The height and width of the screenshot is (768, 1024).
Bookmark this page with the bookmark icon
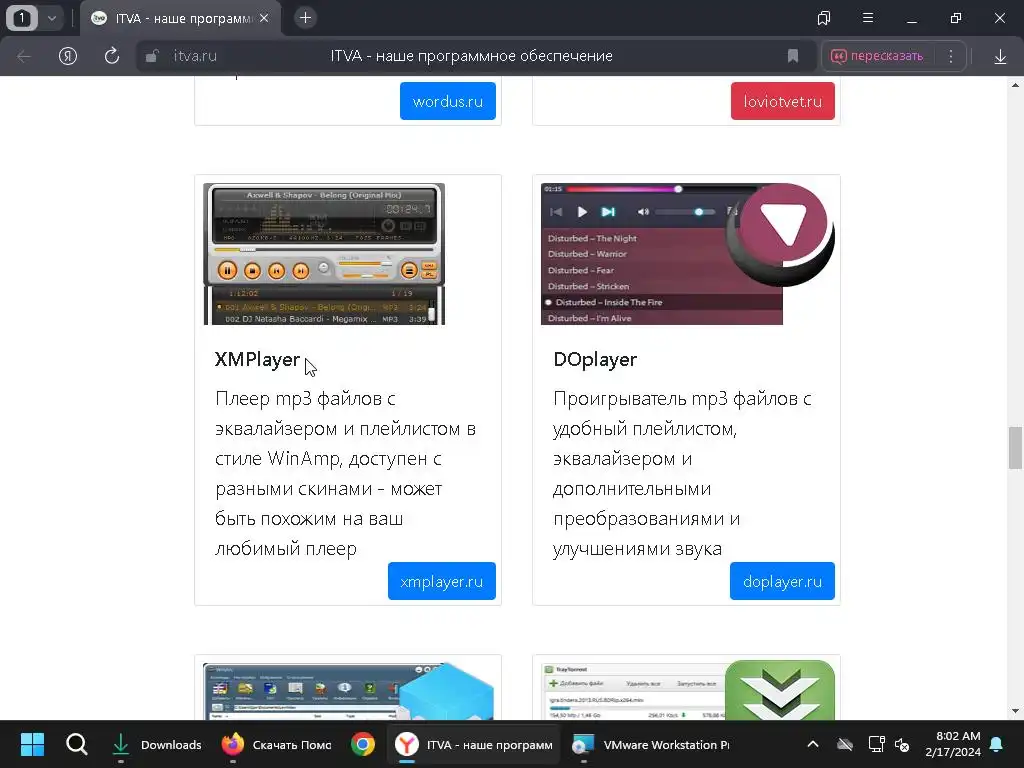point(793,56)
